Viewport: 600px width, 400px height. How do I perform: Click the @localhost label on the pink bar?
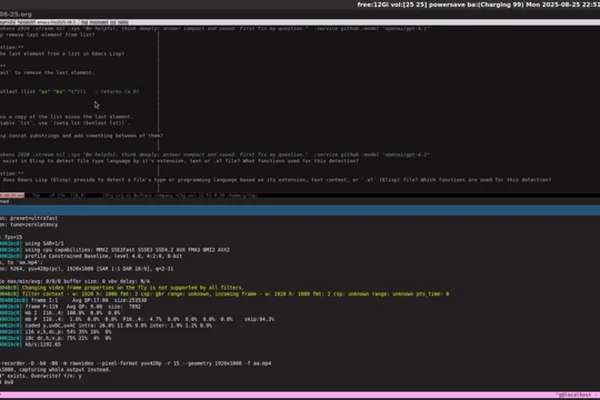574,395
